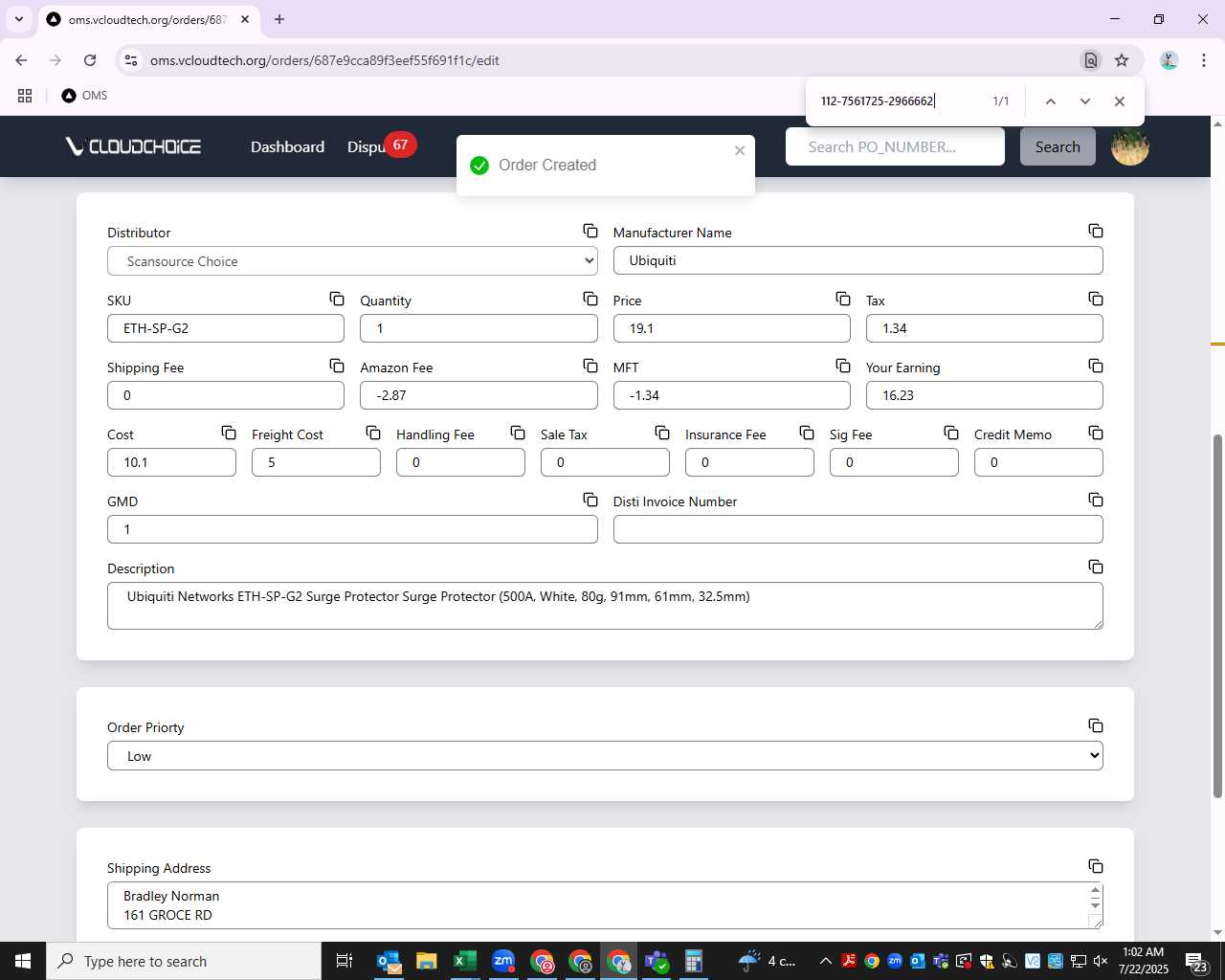Click the Description text area
The height and width of the screenshot is (980, 1225).
605,606
